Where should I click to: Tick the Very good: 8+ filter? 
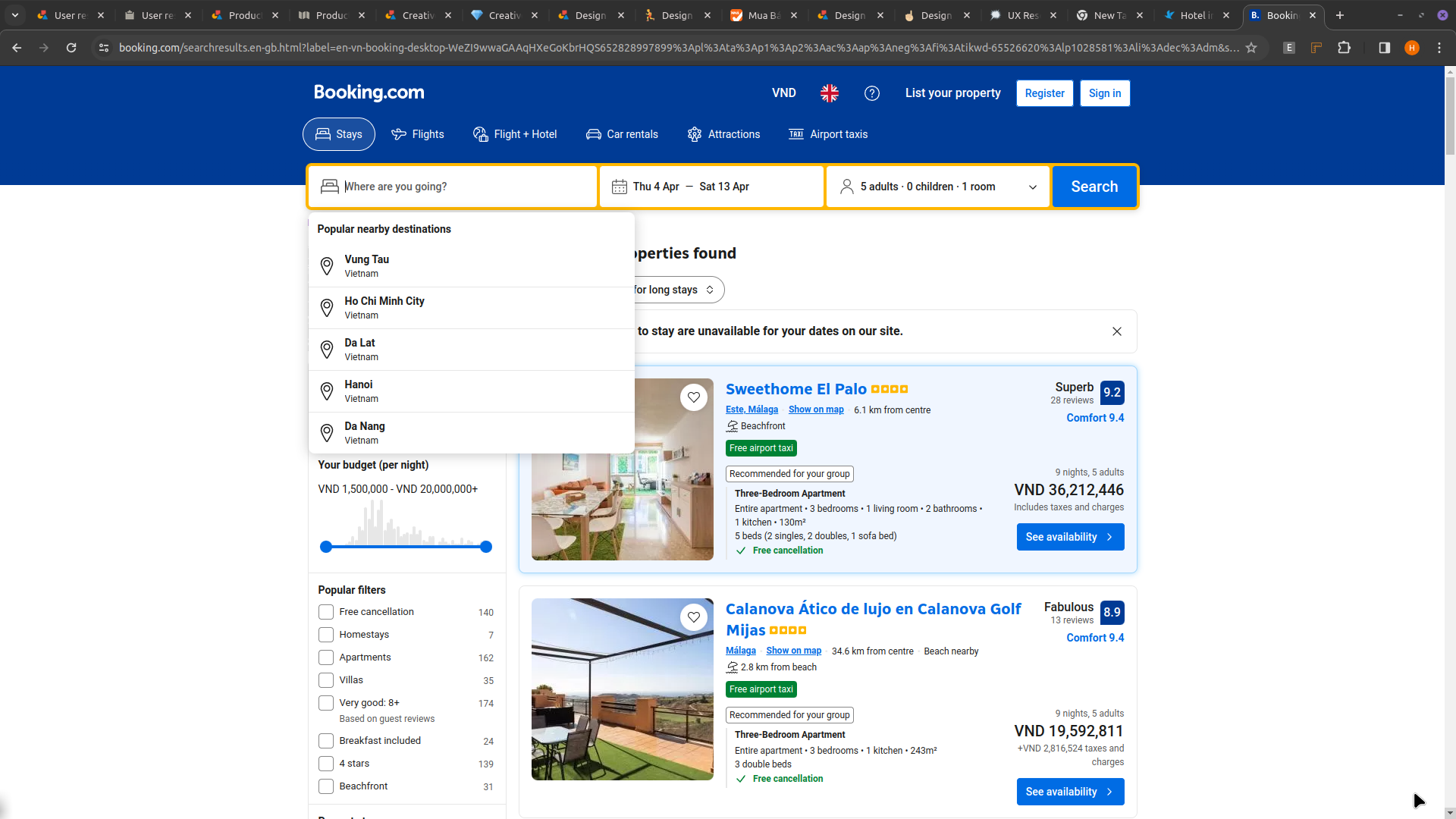coord(326,703)
